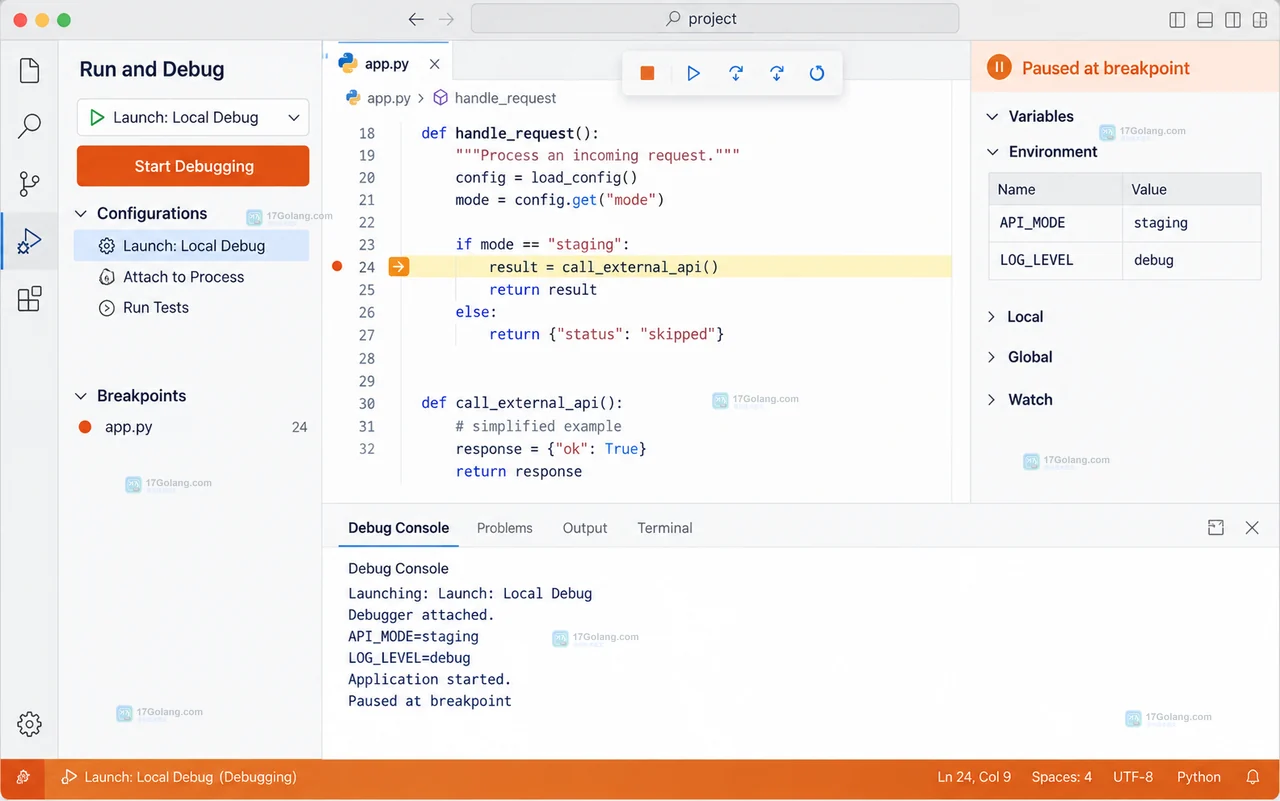The width and height of the screenshot is (1280, 801).
Task: Click Ln 24, Col 9 in status bar
Action: pos(974,777)
